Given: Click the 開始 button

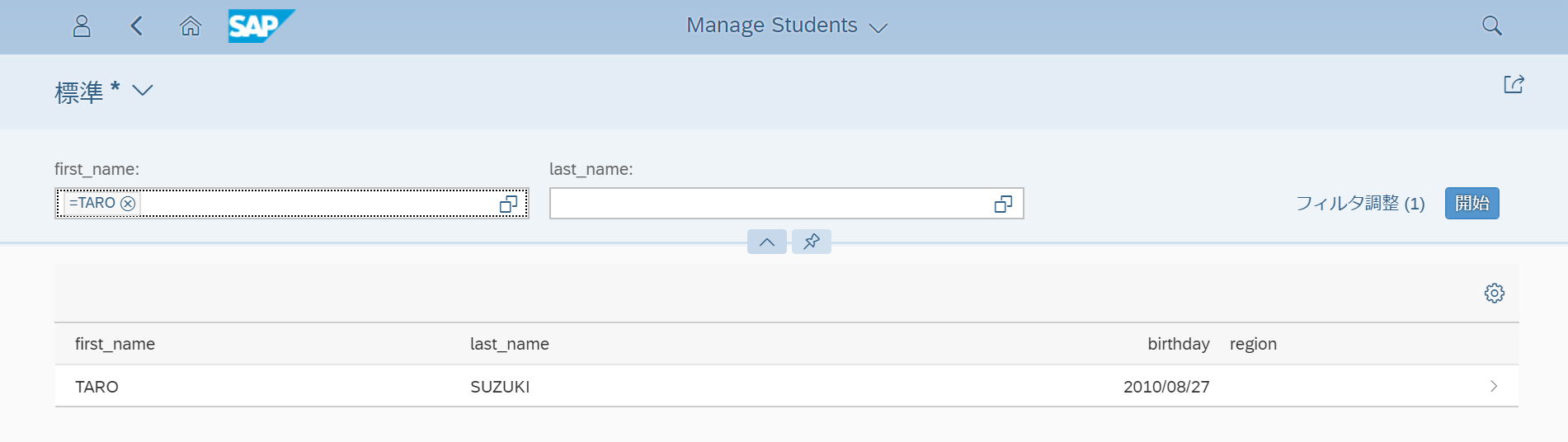Looking at the screenshot, I should [1471, 204].
